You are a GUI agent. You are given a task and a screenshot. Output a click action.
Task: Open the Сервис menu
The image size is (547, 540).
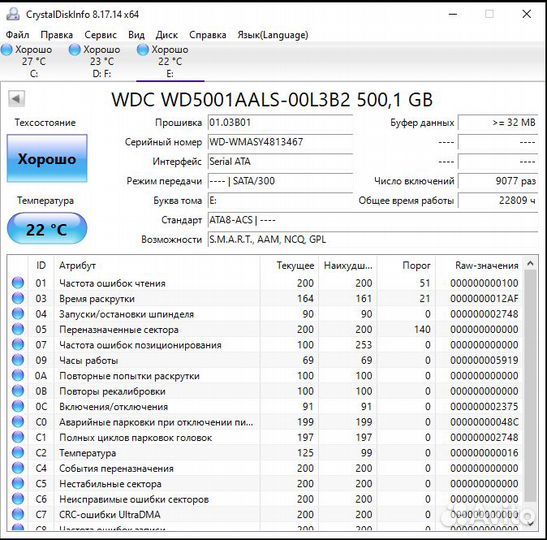tap(100, 35)
